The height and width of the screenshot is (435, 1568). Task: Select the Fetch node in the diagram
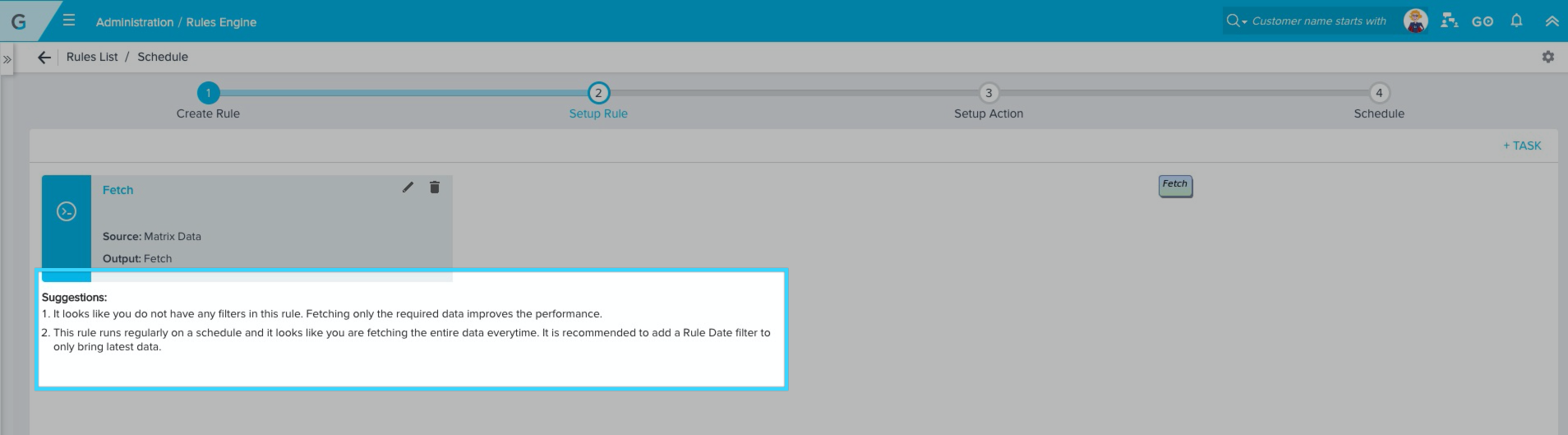1175,185
